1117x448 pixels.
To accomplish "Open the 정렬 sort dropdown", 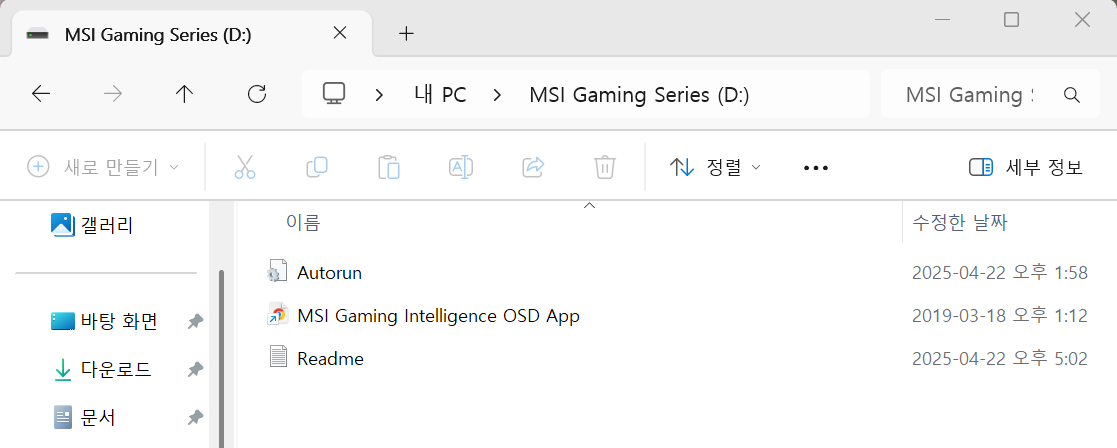I will click(x=715, y=168).
